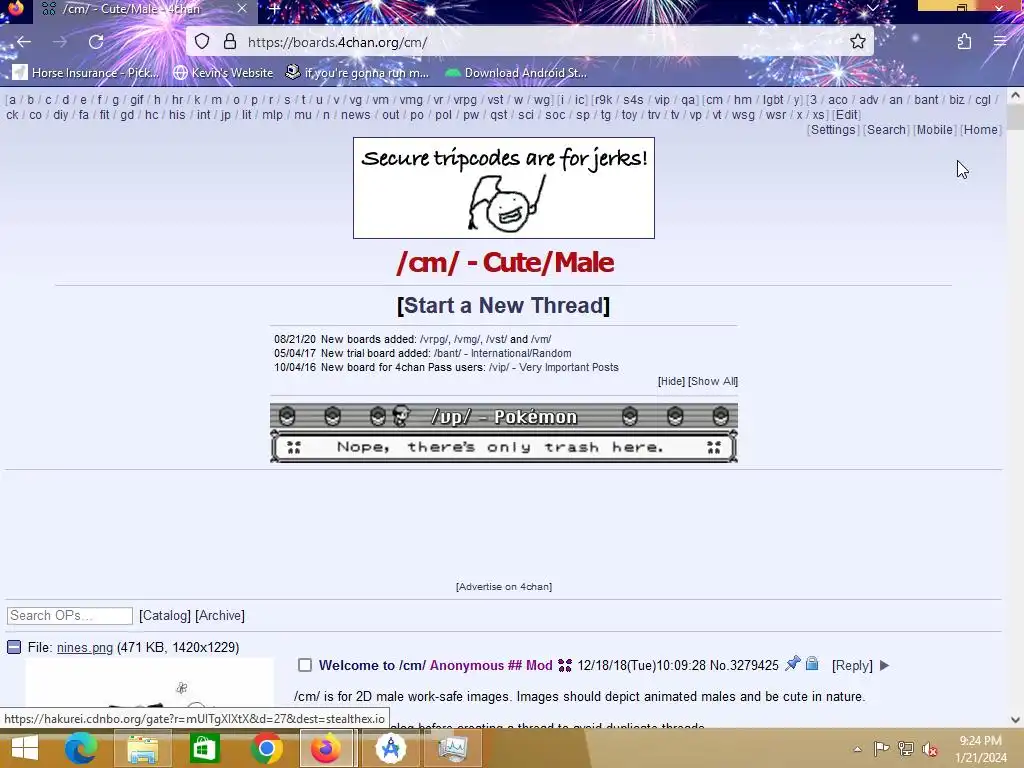Viewport: 1024px width, 768px height.
Task: Open the tracking protection shield icon
Action: (202, 42)
